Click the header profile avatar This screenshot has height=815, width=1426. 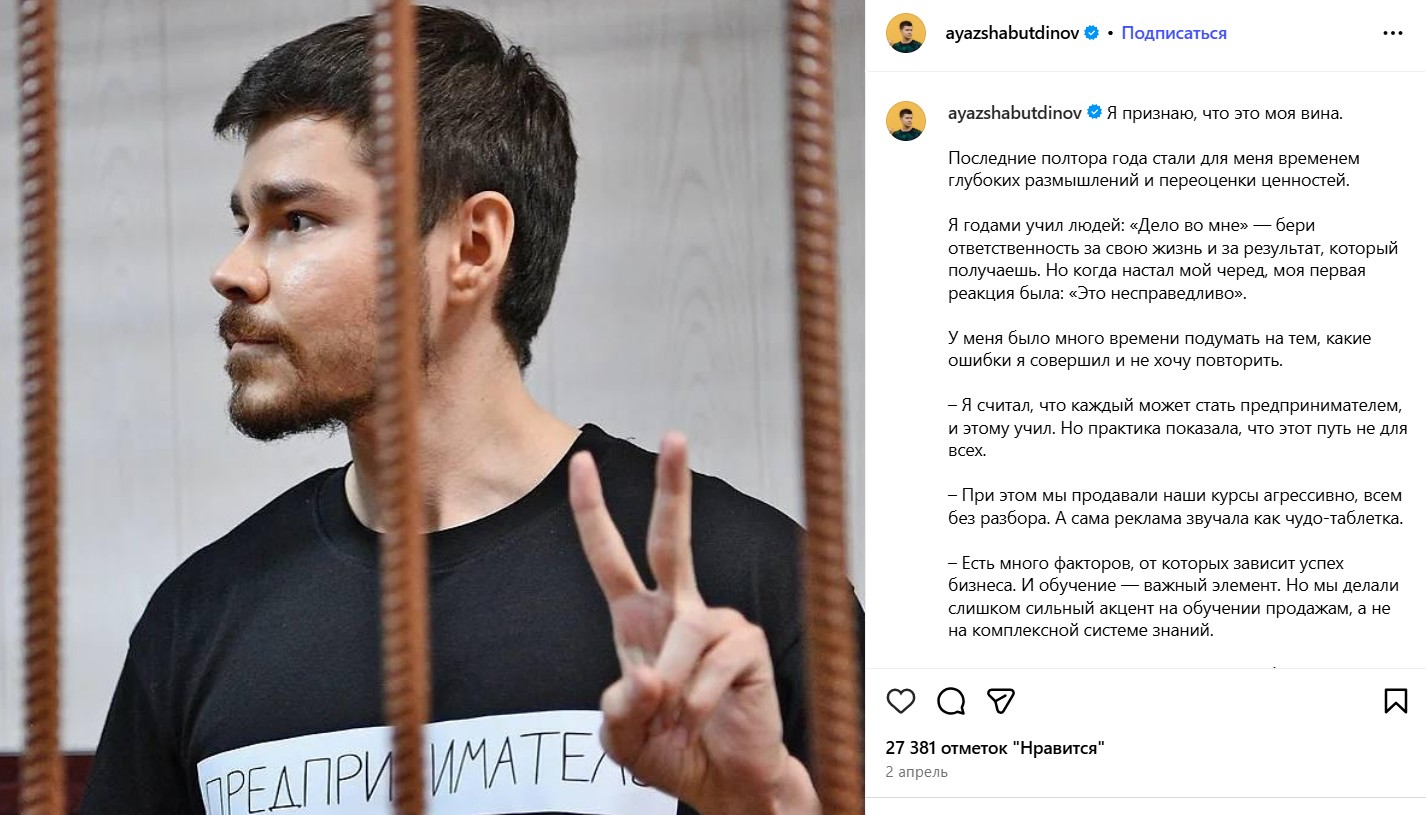click(906, 33)
